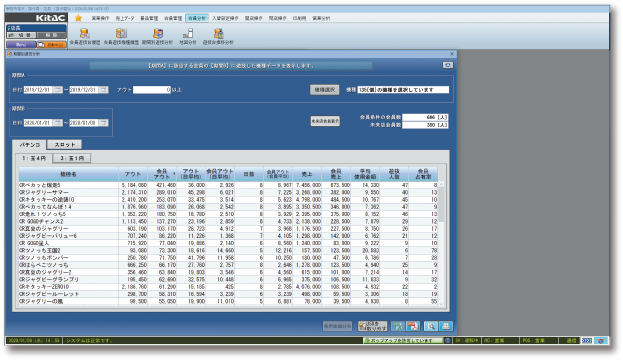Image resolution: width=623 pixels, height=360 pixels.
Task: Open calendar for period A start date
Action: tap(58, 90)
